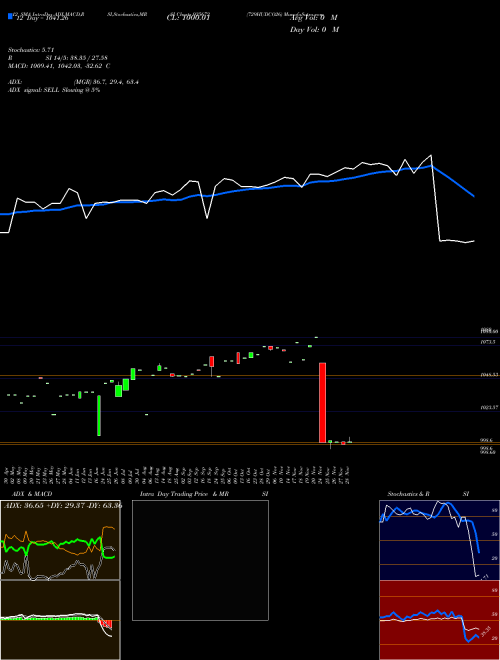
Task: Click the "Avg Vol: 0 M" readout
Action: click(x=314, y=18)
